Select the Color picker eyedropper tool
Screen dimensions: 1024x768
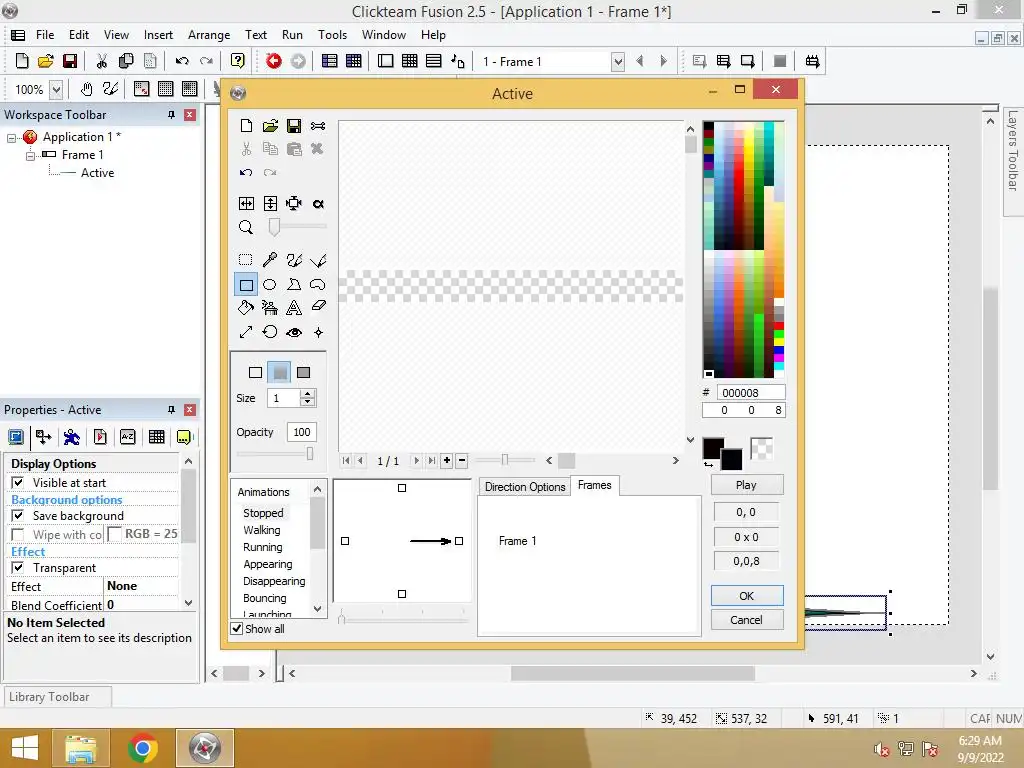tap(270, 260)
